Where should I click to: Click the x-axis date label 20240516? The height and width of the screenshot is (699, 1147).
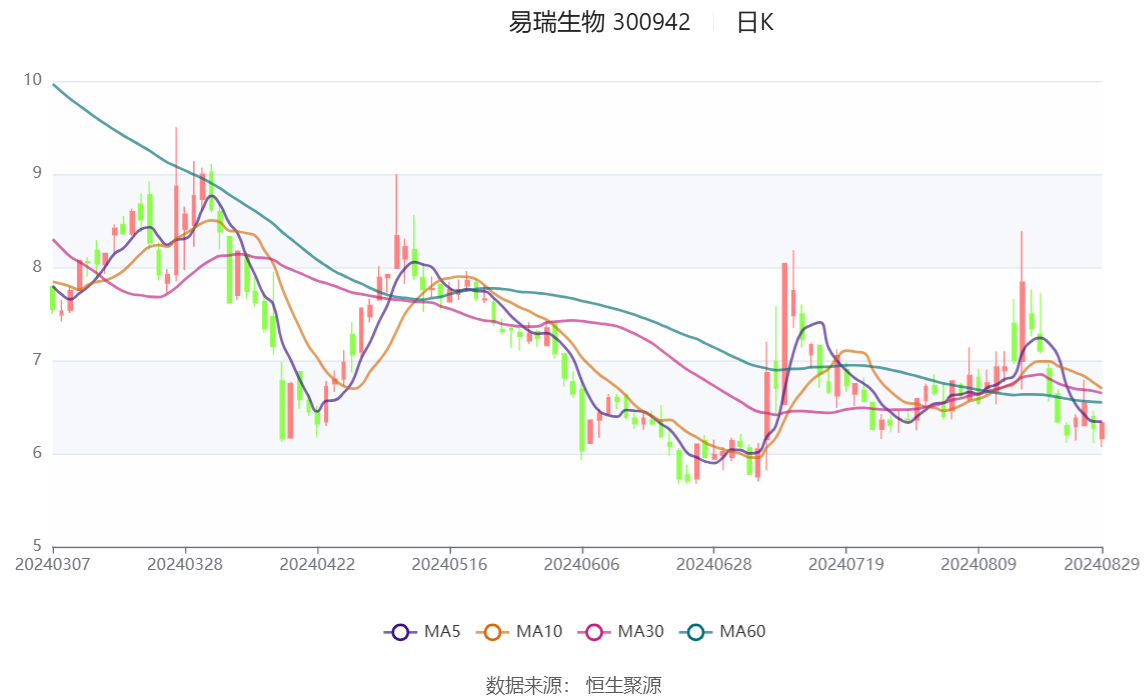pos(449,564)
